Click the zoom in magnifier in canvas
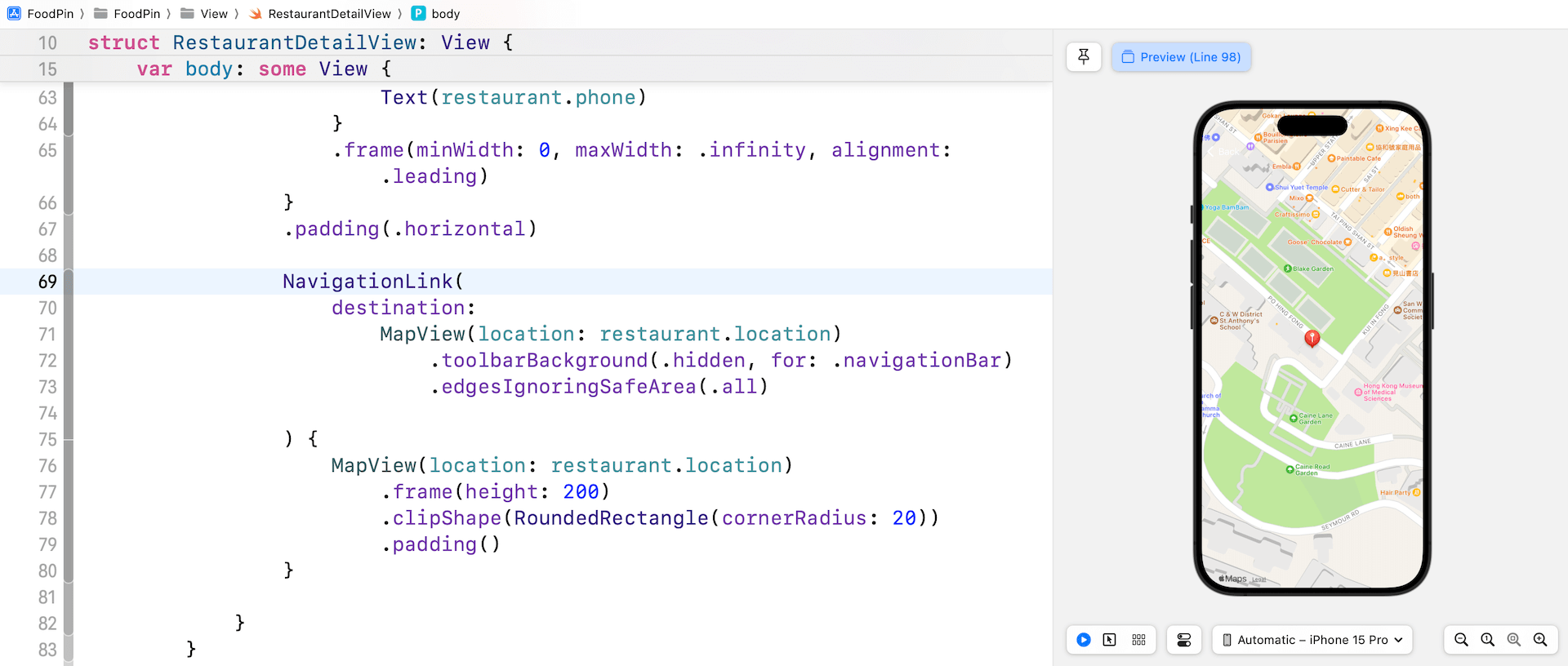This screenshot has width=1568, height=666. click(x=1540, y=640)
